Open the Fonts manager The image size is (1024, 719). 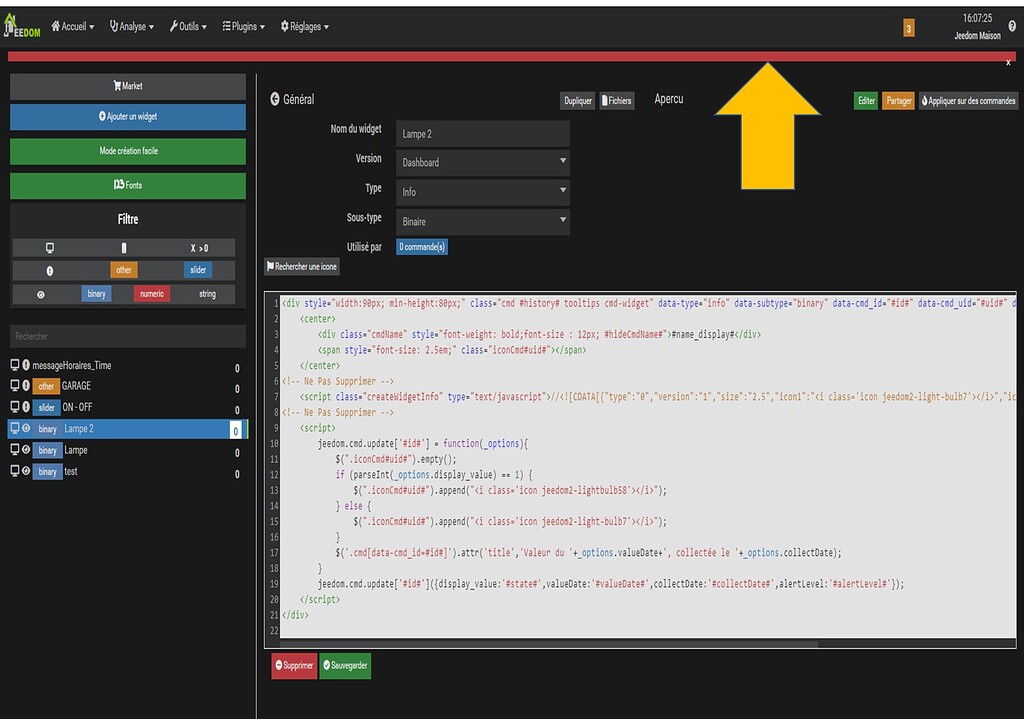click(128, 185)
